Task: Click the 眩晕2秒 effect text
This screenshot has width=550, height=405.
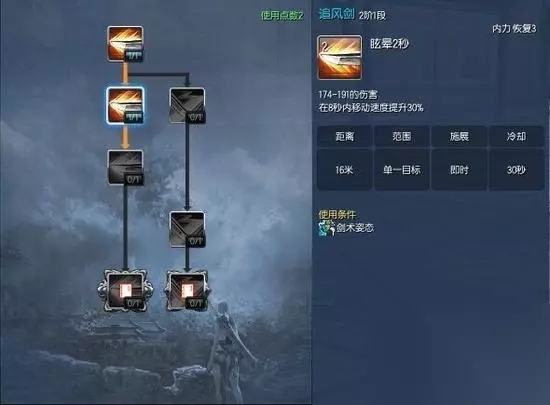Action: tap(389, 44)
